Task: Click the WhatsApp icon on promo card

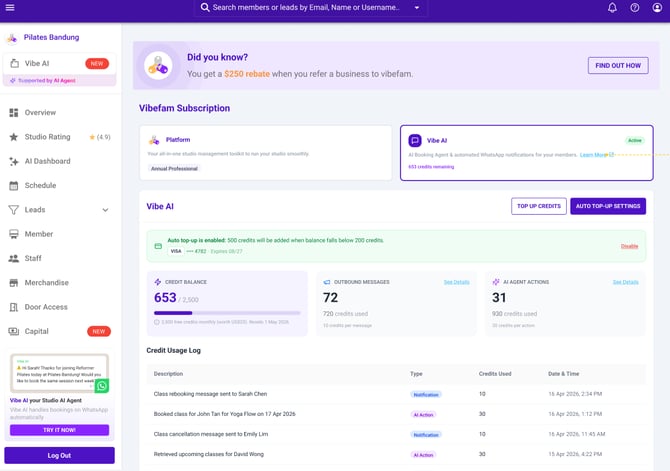Action: 102,386
